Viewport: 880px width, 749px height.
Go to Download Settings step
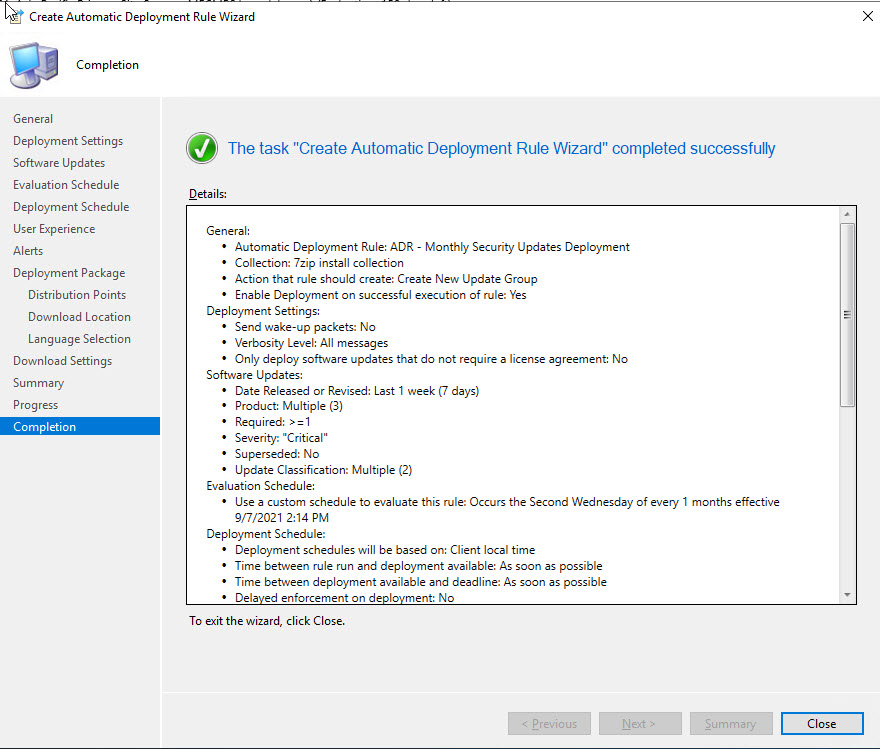click(62, 361)
